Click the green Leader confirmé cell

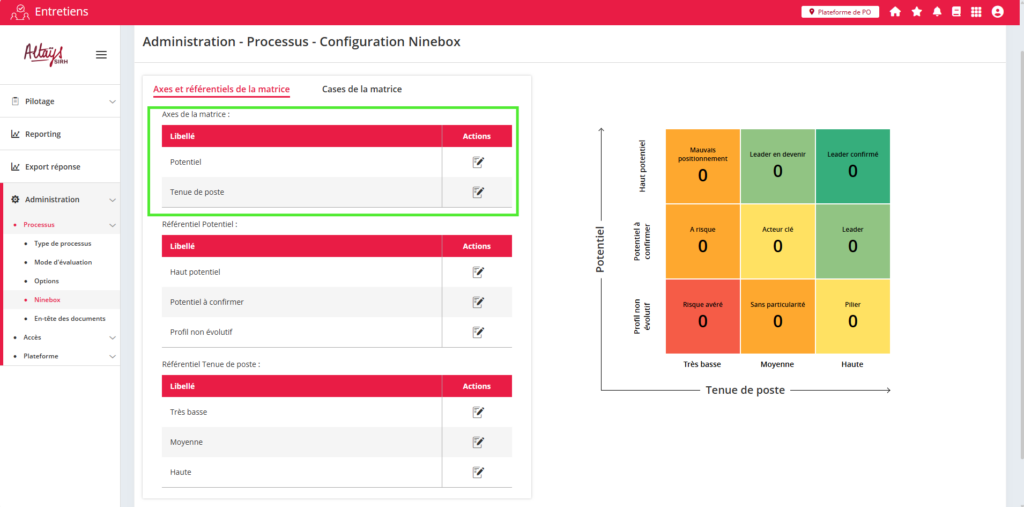coord(852,165)
